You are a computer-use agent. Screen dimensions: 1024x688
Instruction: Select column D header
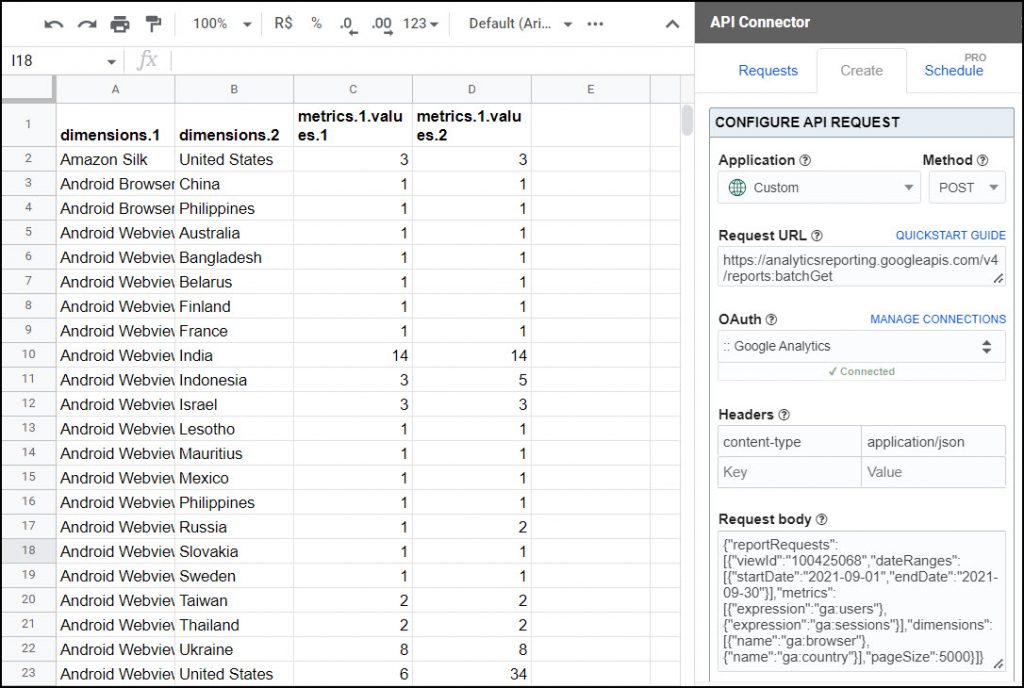point(472,89)
